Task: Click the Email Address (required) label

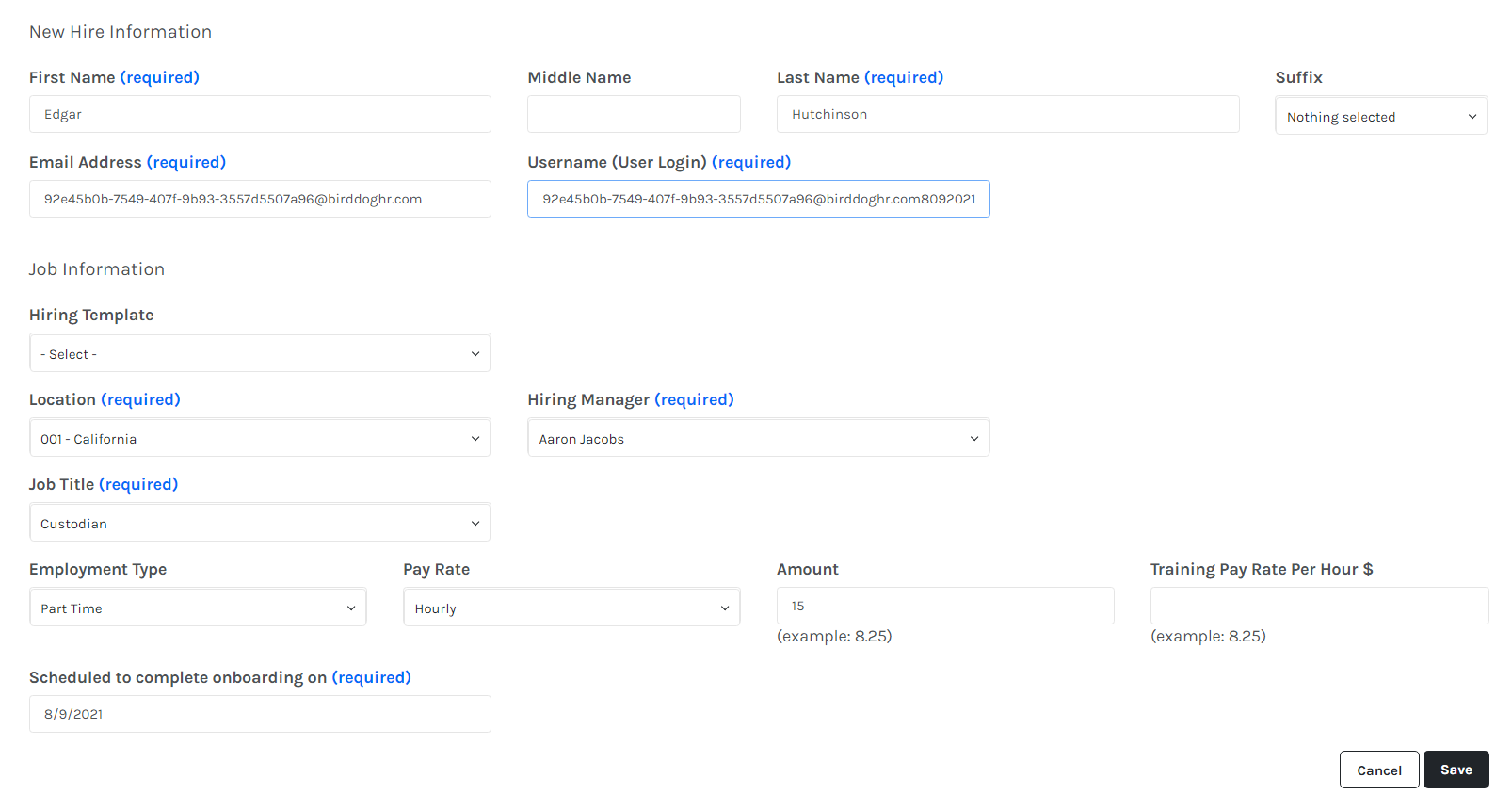Action: 127,162
